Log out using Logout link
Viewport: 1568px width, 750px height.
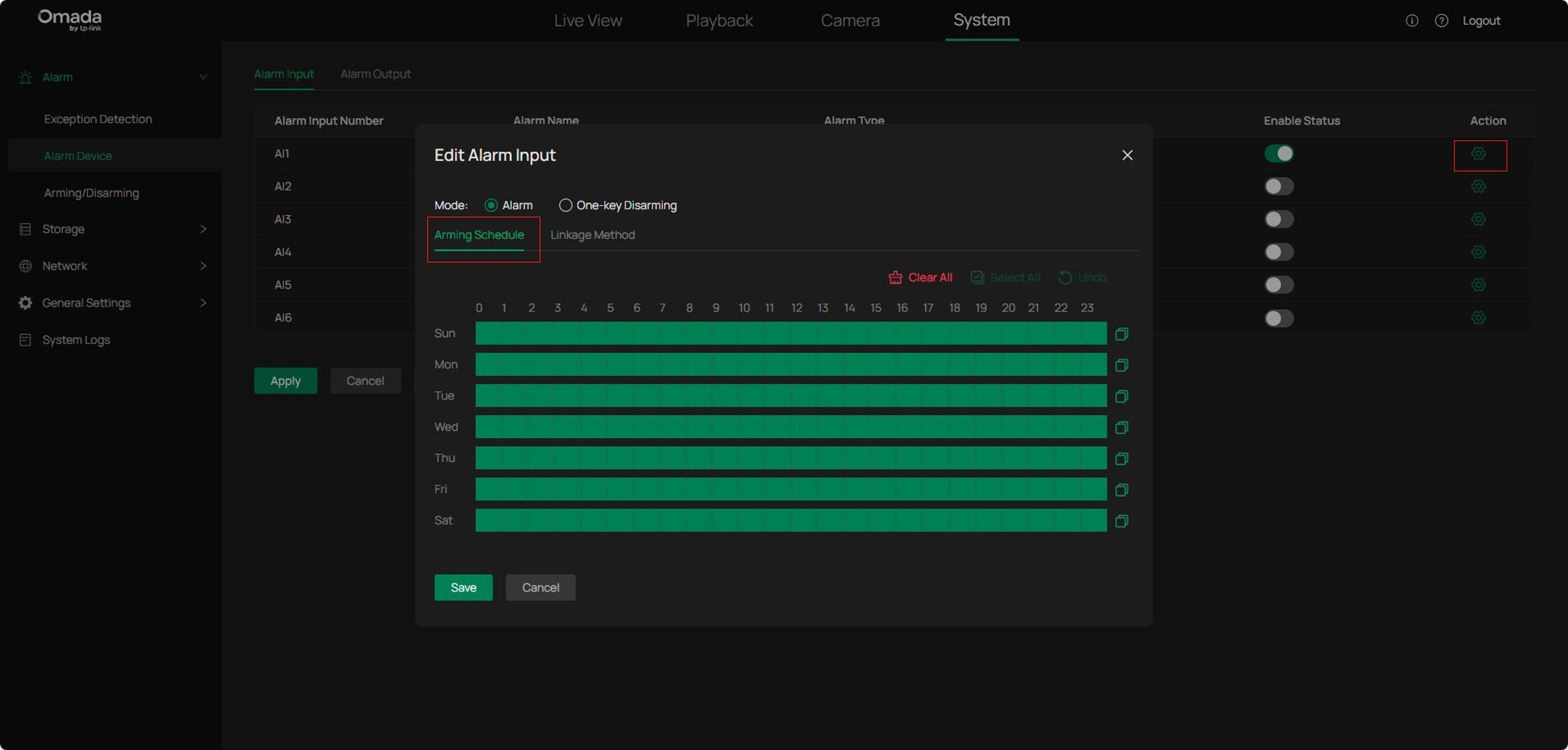1481,20
